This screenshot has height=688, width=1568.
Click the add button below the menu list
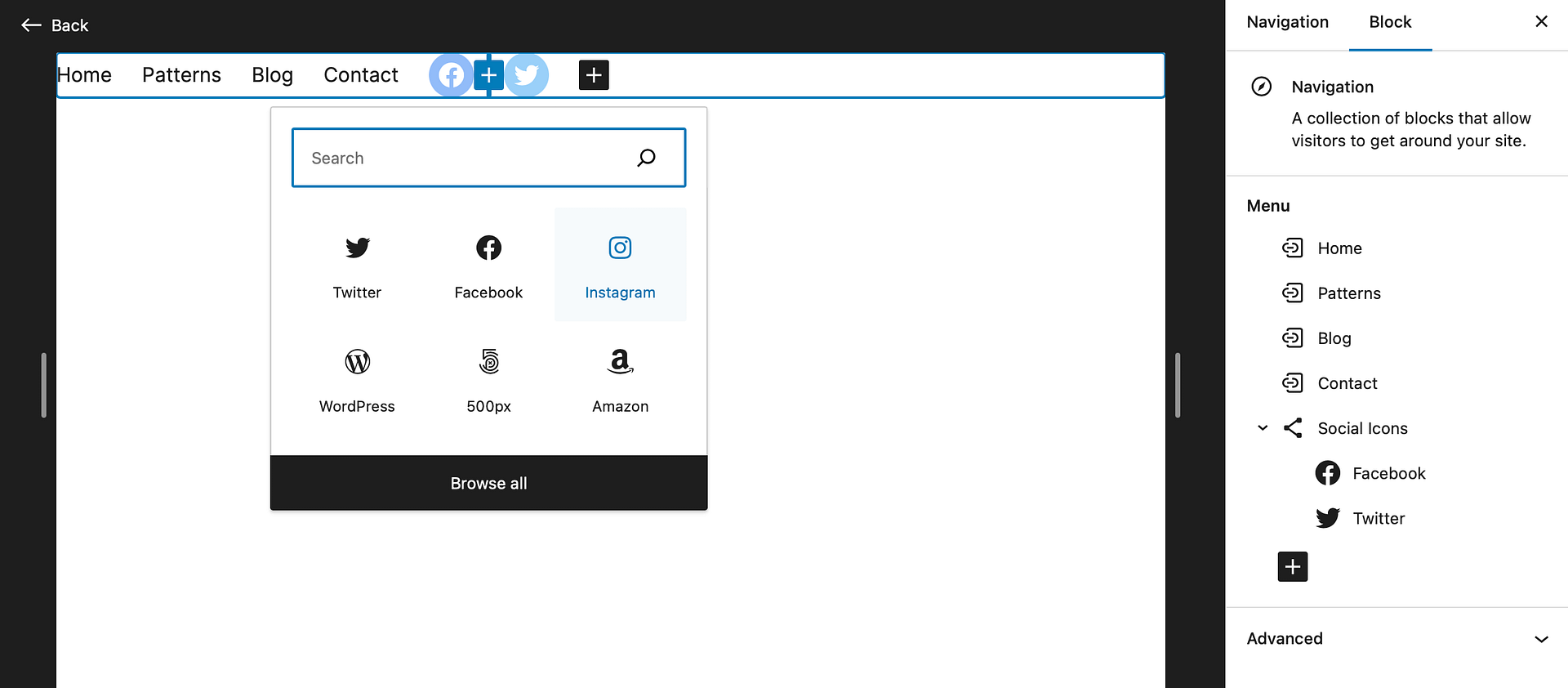[1292, 566]
